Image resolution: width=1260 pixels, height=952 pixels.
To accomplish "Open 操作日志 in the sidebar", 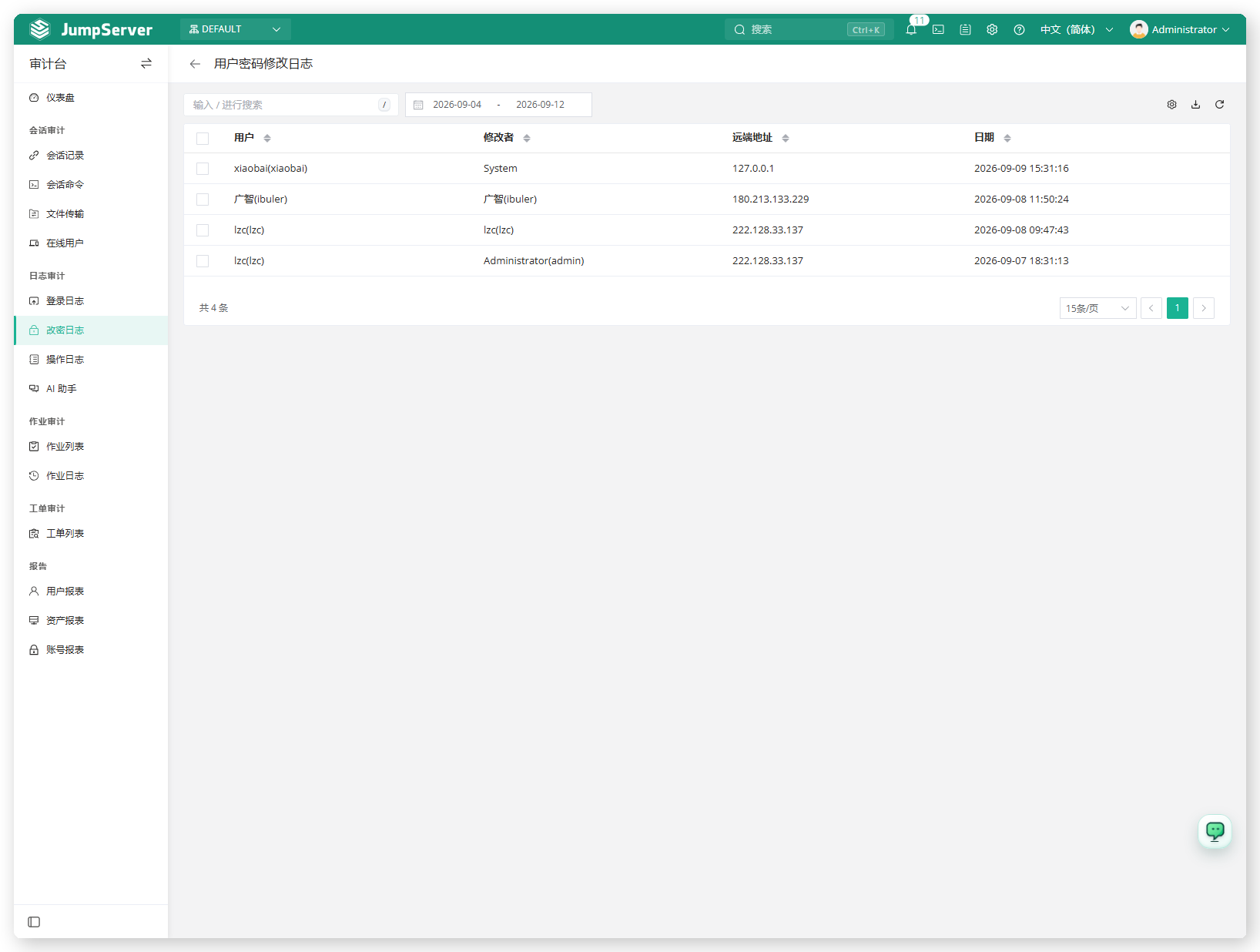I will pos(91,360).
